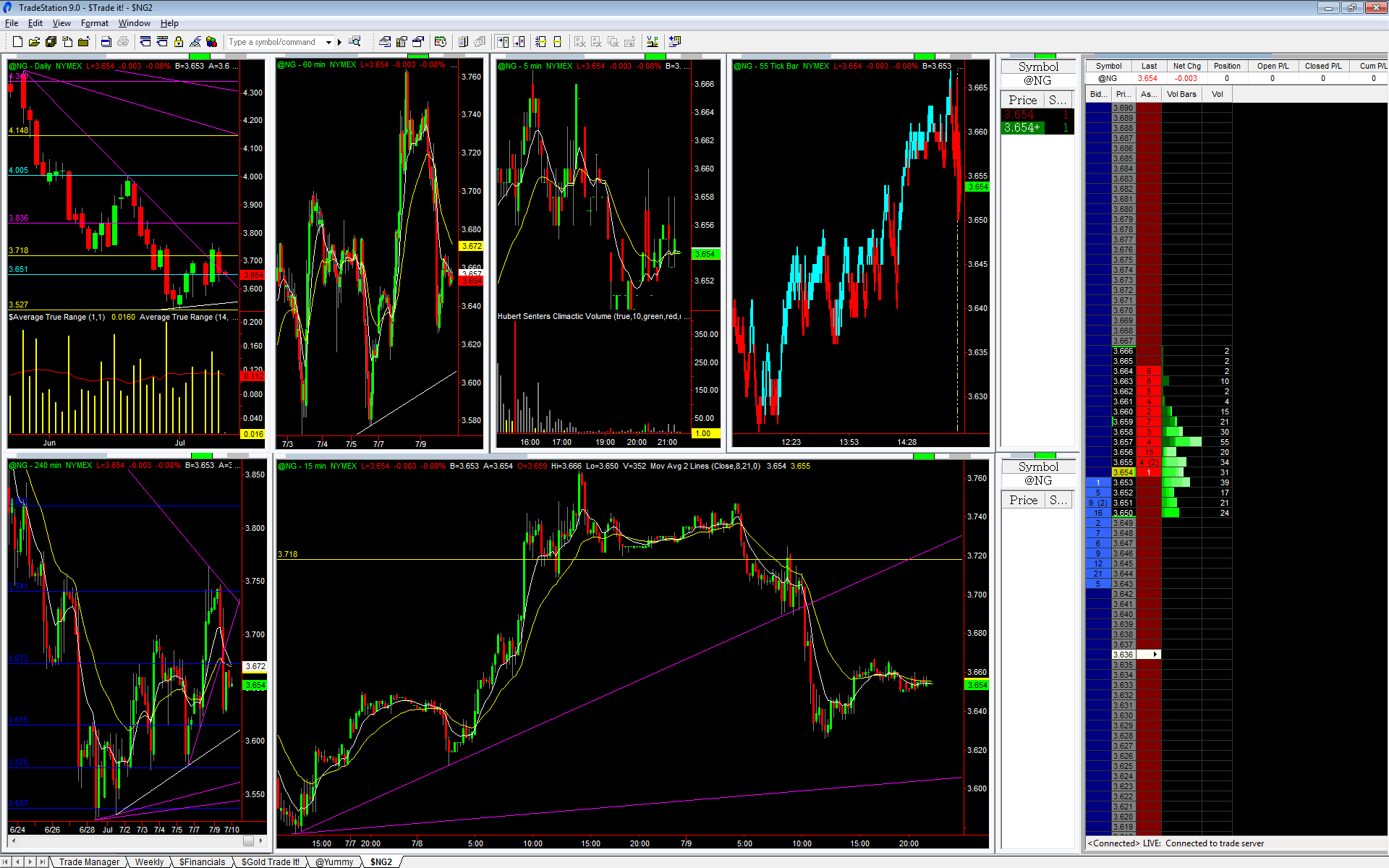Click the symbol lookup magnifier icon
Screen dimensions: 1389x868
[354, 42]
